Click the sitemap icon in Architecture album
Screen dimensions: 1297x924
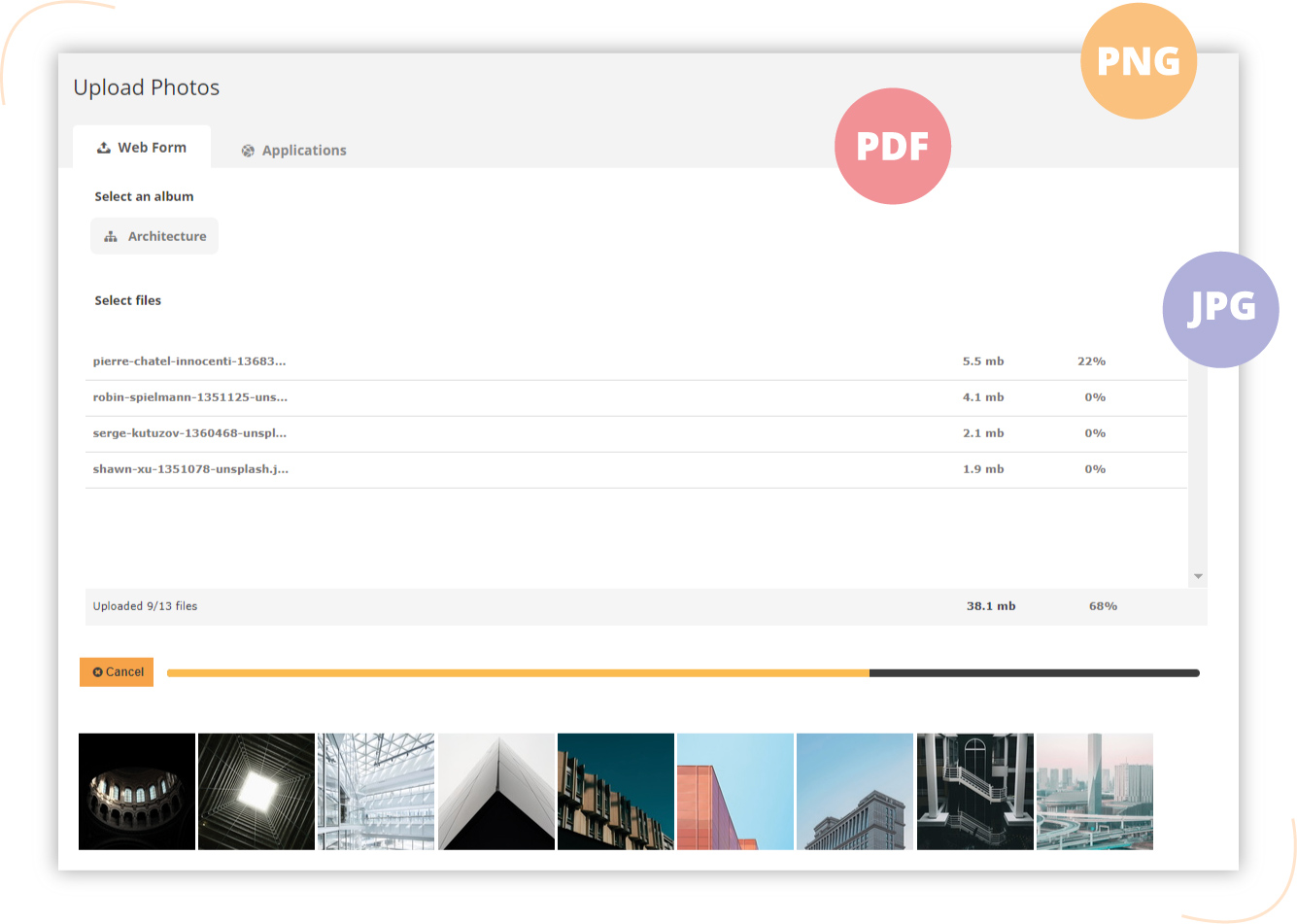(x=111, y=236)
